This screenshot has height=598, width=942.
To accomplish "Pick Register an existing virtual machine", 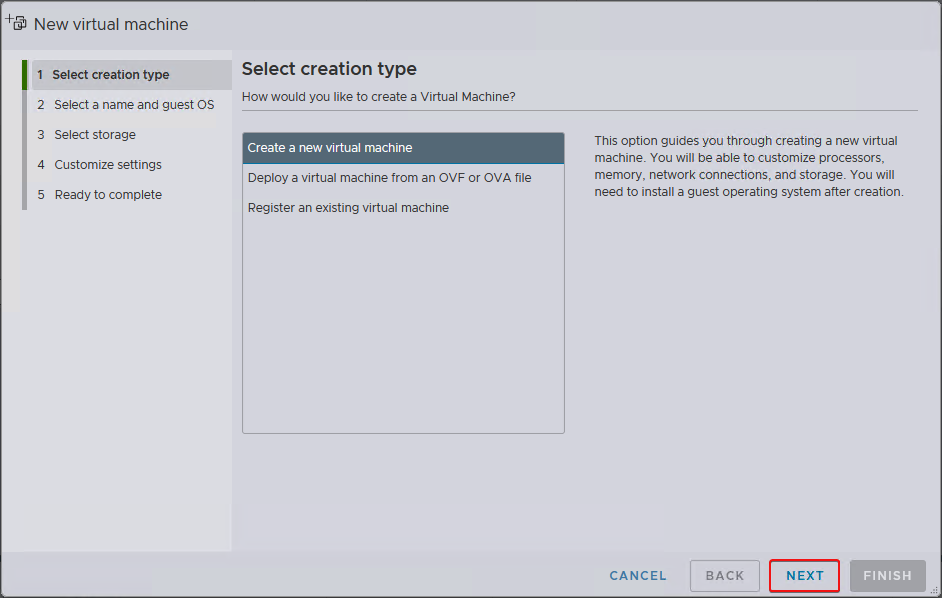I will point(348,208).
